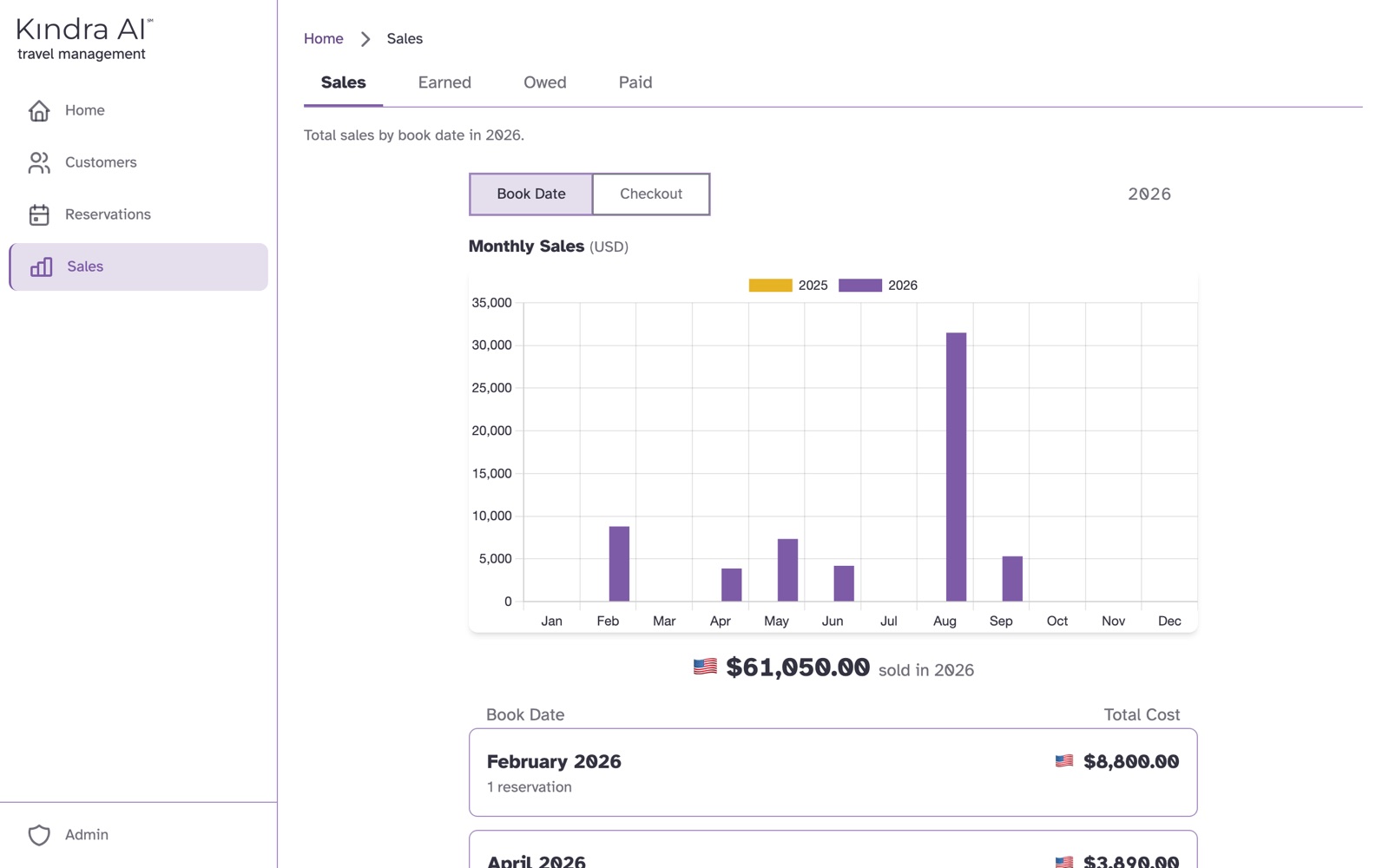The height and width of the screenshot is (868, 1389).
Task: Click the September 2026 bar
Action: 1012,579
